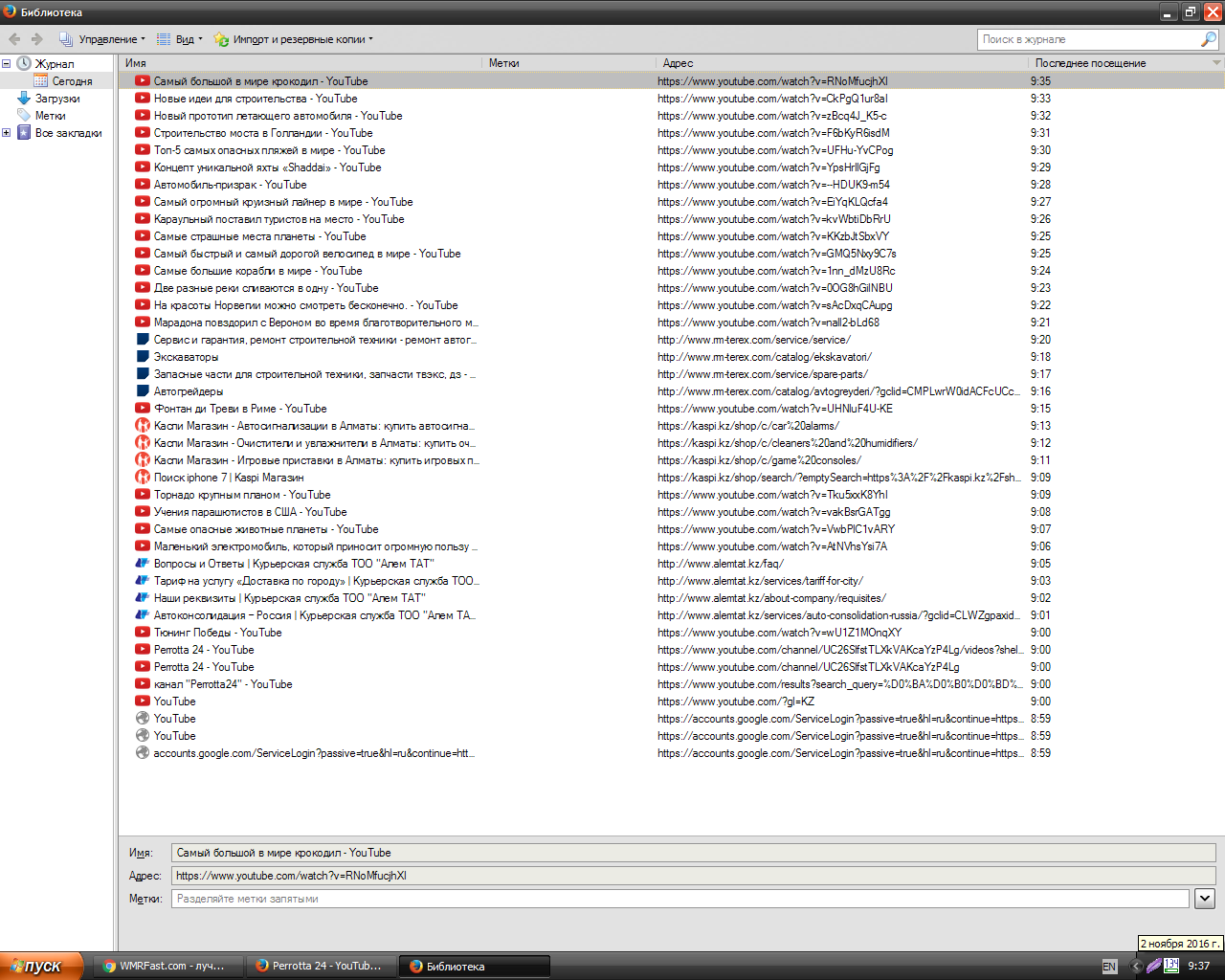Click the YouTube favicon of 'Самые страшные места планеты'
The height and width of the screenshot is (980, 1225).
pyautogui.click(x=143, y=236)
